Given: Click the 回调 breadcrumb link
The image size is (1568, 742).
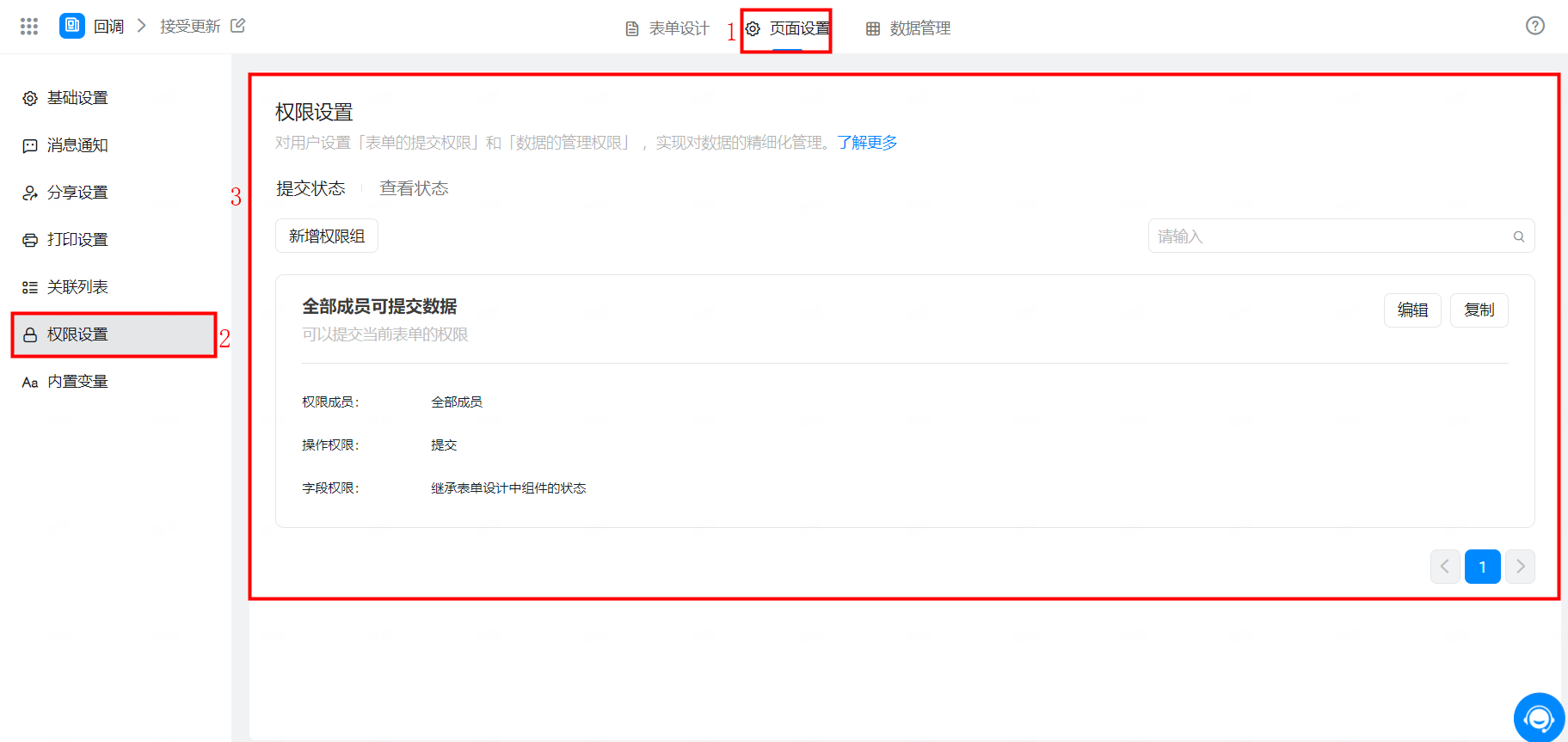Looking at the screenshot, I should 109,27.
